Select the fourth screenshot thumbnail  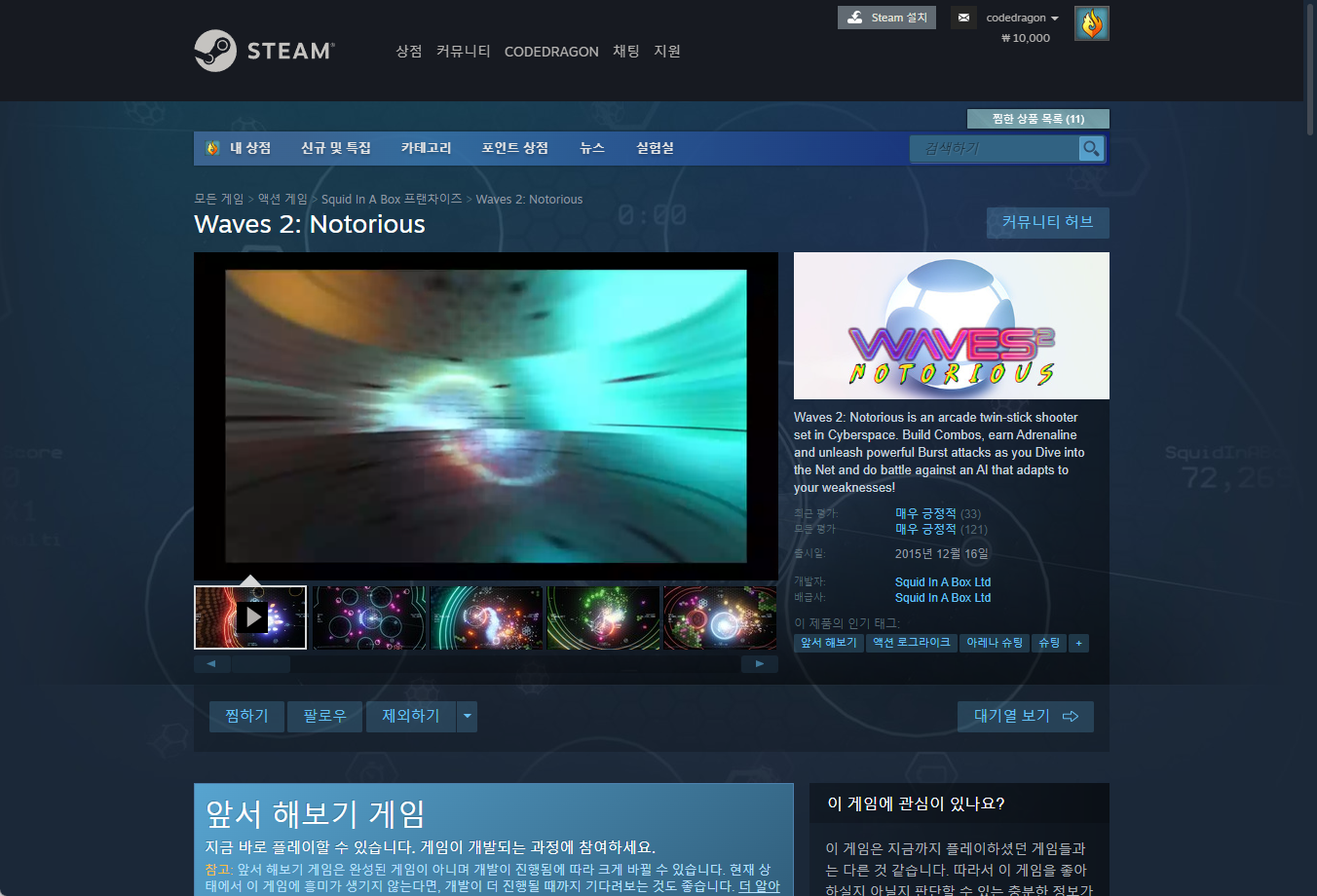[x=603, y=617]
